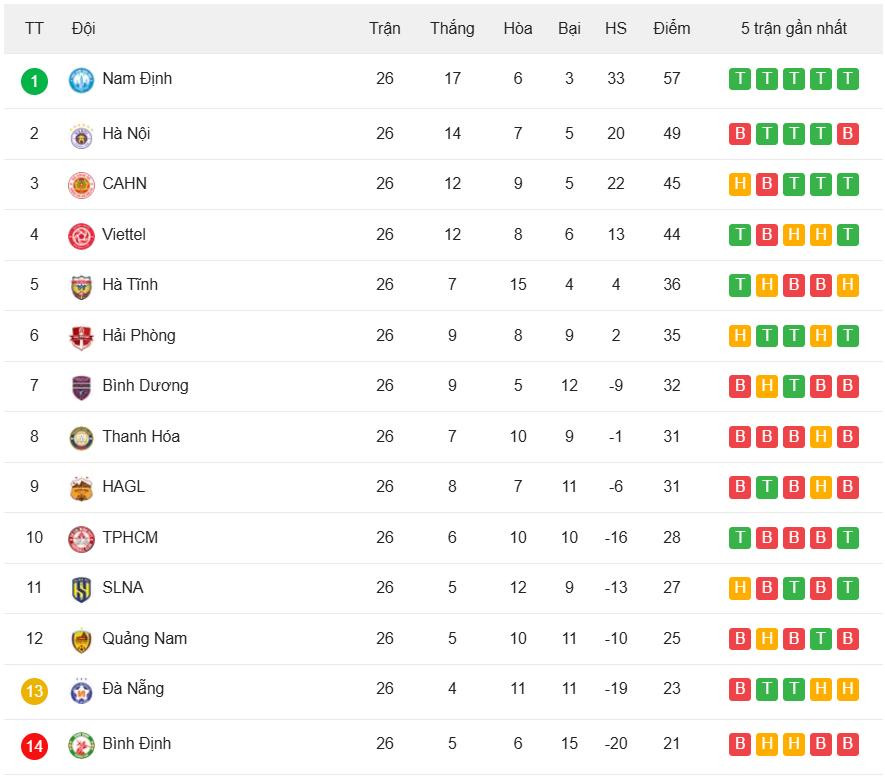Click the SLNA shield logo
The height and width of the screenshot is (776, 885).
point(81,589)
